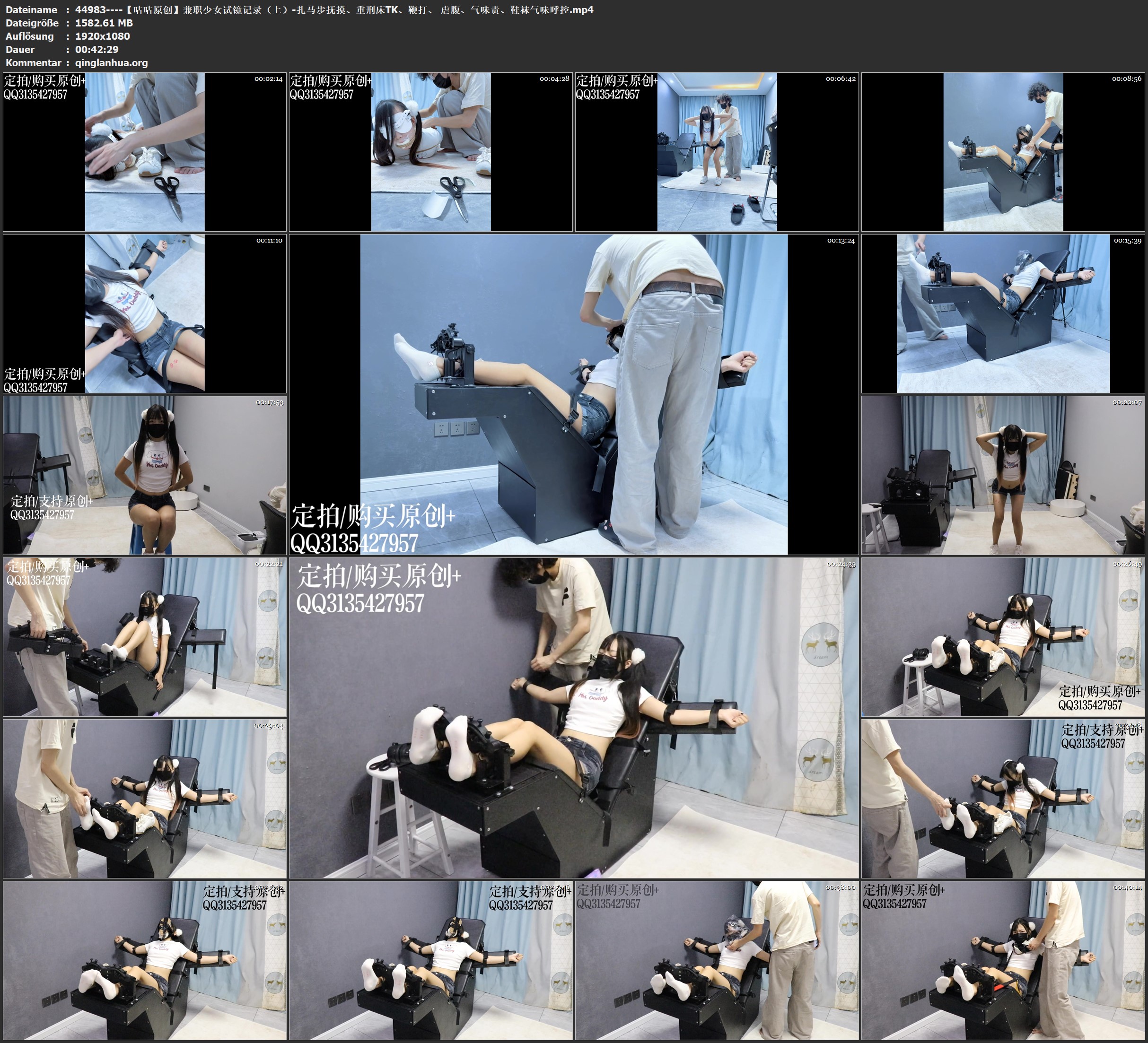The width and height of the screenshot is (1148, 1043).
Task: Select the frame timestamped 00:17:53
Action: click(145, 475)
